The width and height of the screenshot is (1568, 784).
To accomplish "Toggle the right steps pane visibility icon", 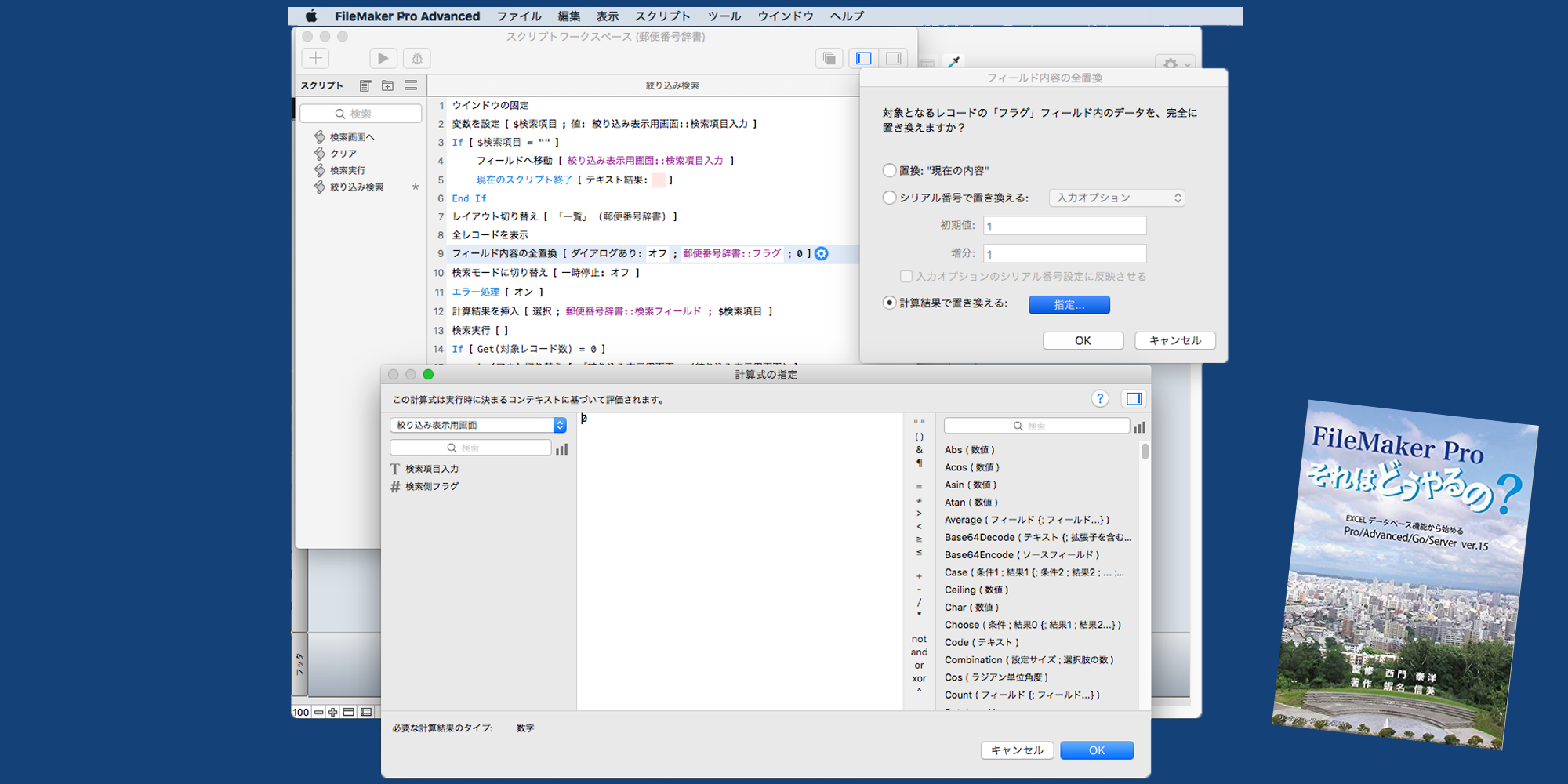I will [893, 58].
